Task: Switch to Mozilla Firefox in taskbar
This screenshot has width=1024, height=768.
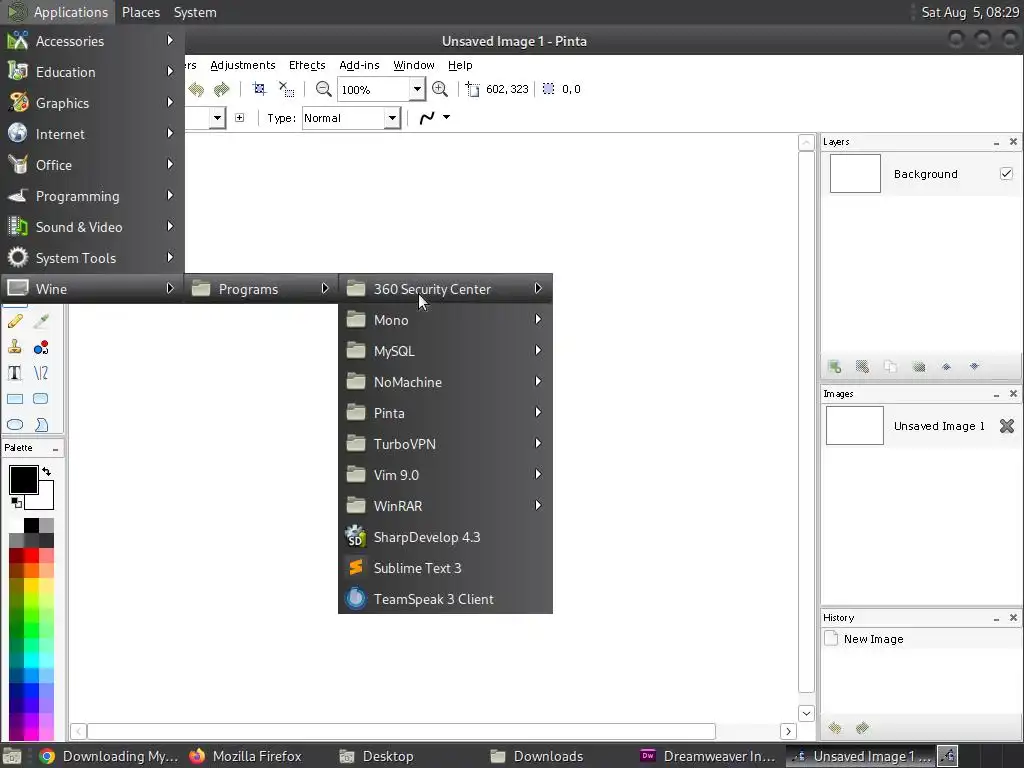Action: point(246,756)
